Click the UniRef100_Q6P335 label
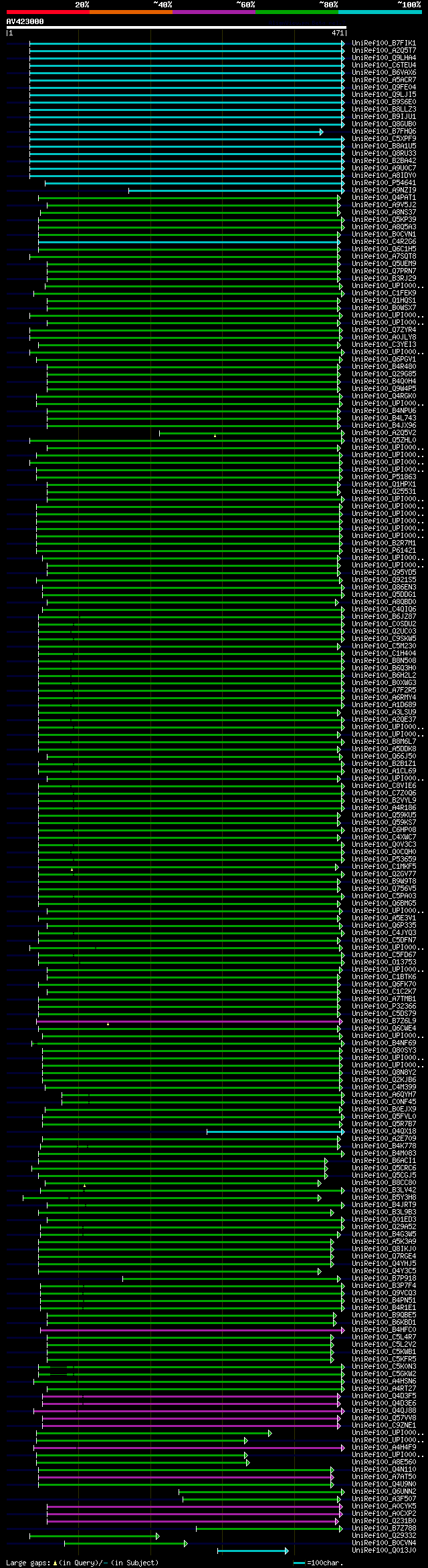This screenshot has height=1568, width=428. [x=384, y=926]
